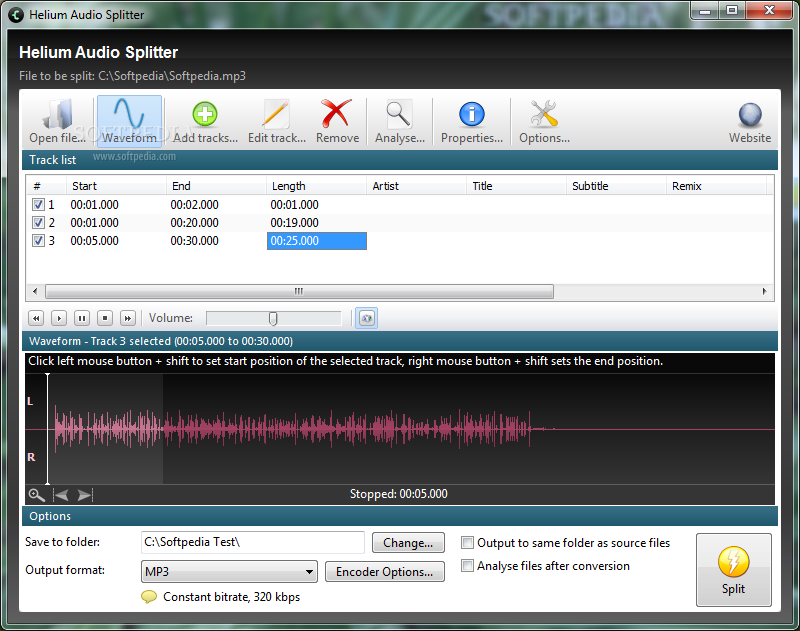Close the Helium Audio Splitter window
The image size is (800, 631).
click(x=769, y=11)
